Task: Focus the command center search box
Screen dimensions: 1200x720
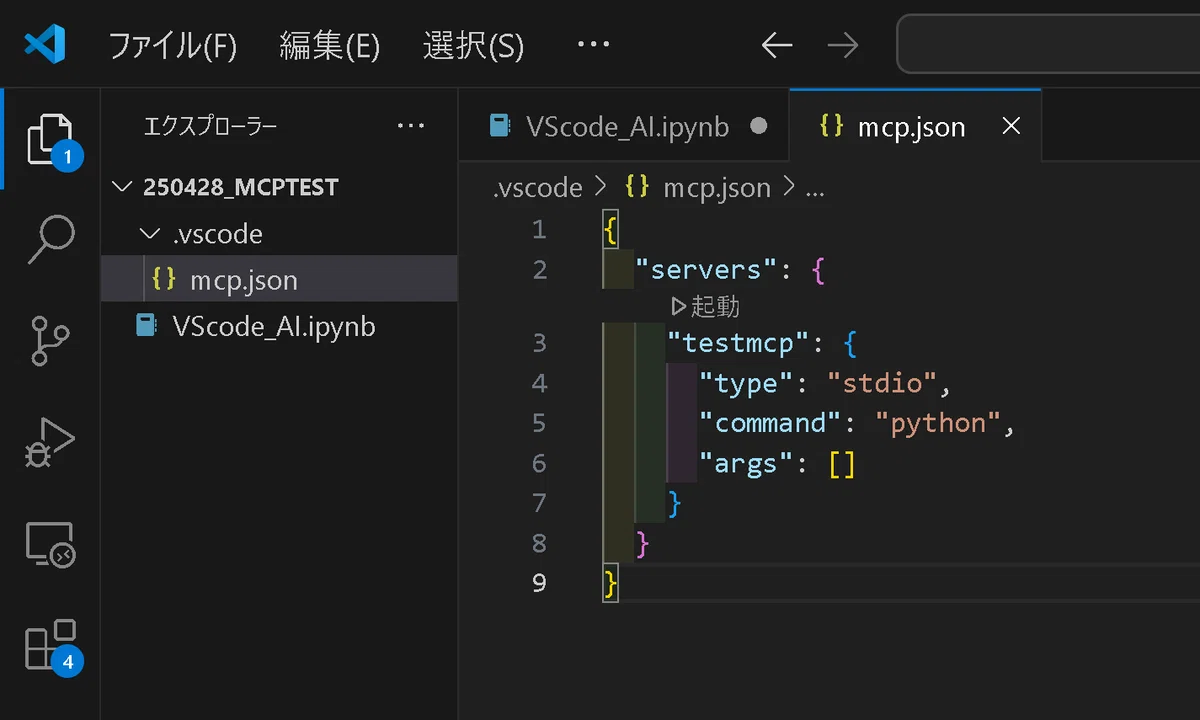Action: coord(1048,45)
